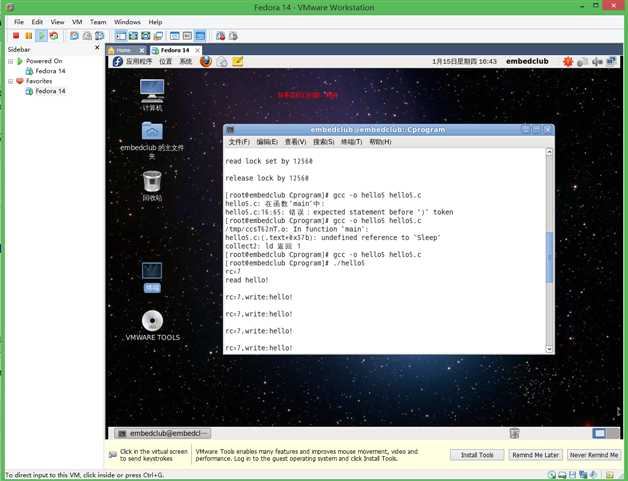Viewport: 628px width, 481px height.
Task: Open the Team menu
Action: pyautogui.click(x=98, y=22)
